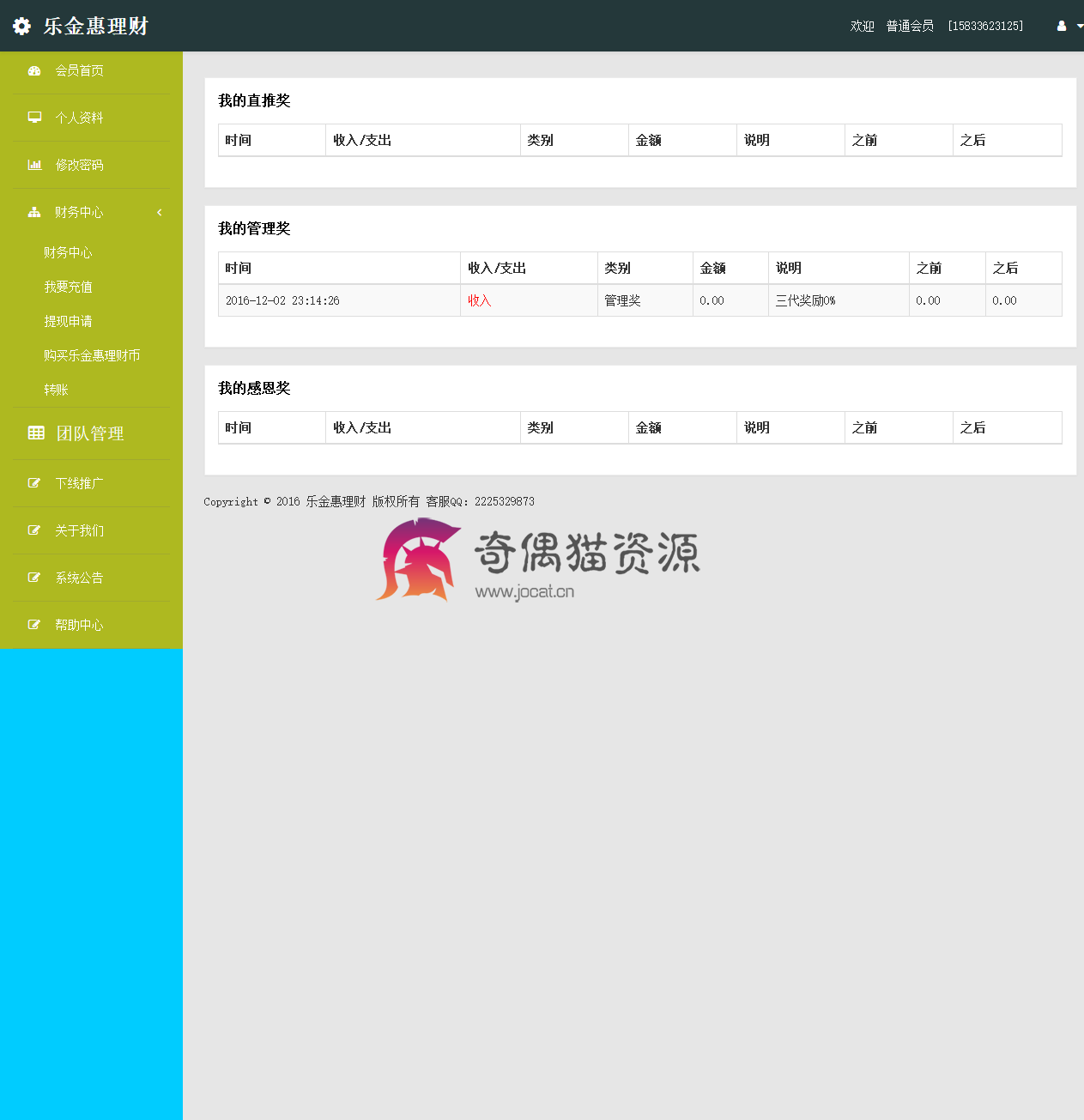Viewport: 1084px width, 1120px height.
Task: Click the 乐金惠理财 site title
Action: [96, 26]
